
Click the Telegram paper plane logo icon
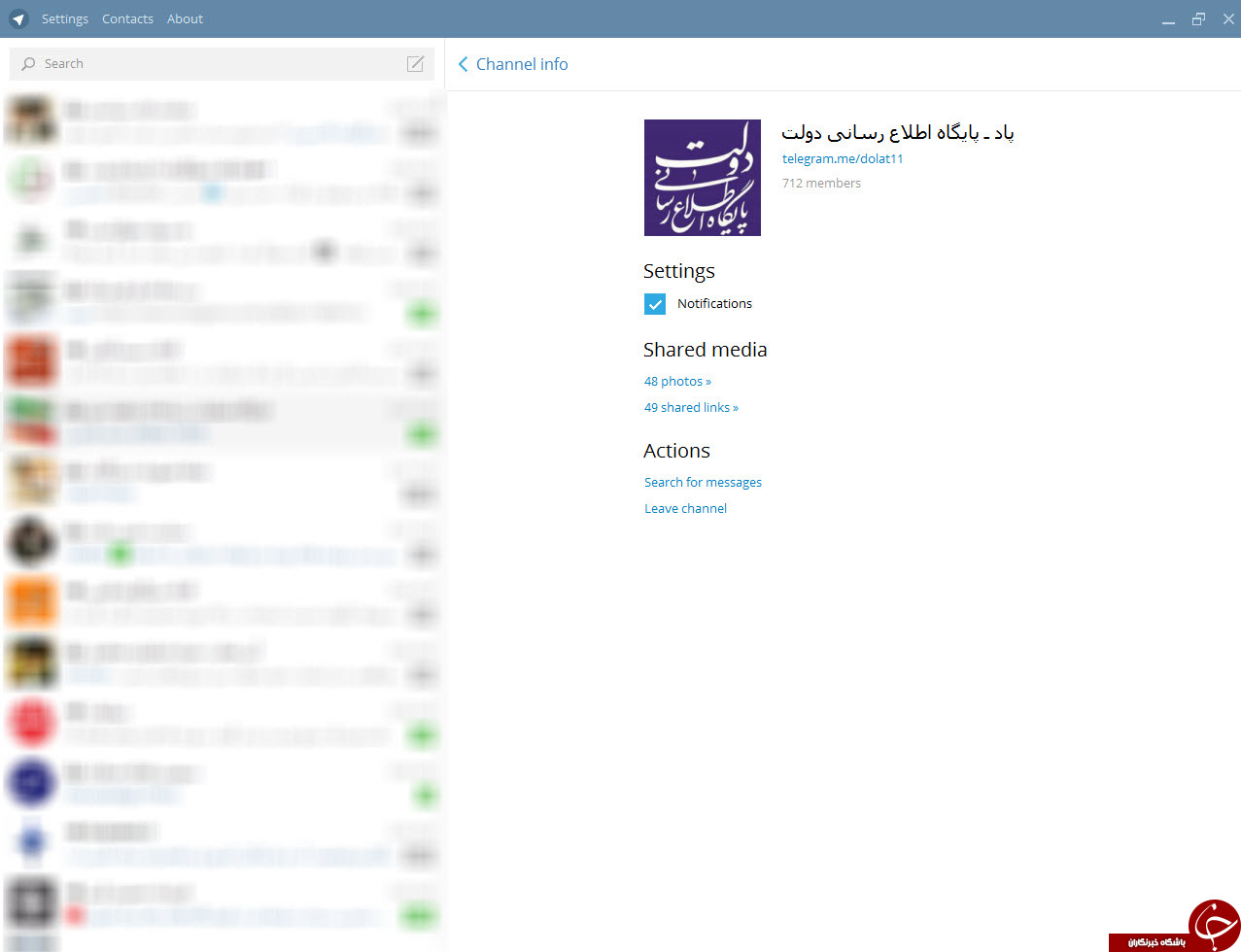coord(18,18)
